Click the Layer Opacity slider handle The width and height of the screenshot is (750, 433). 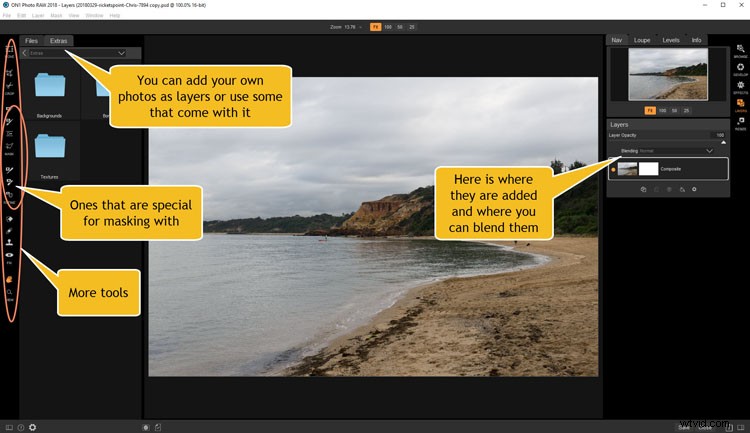[723, 143]
